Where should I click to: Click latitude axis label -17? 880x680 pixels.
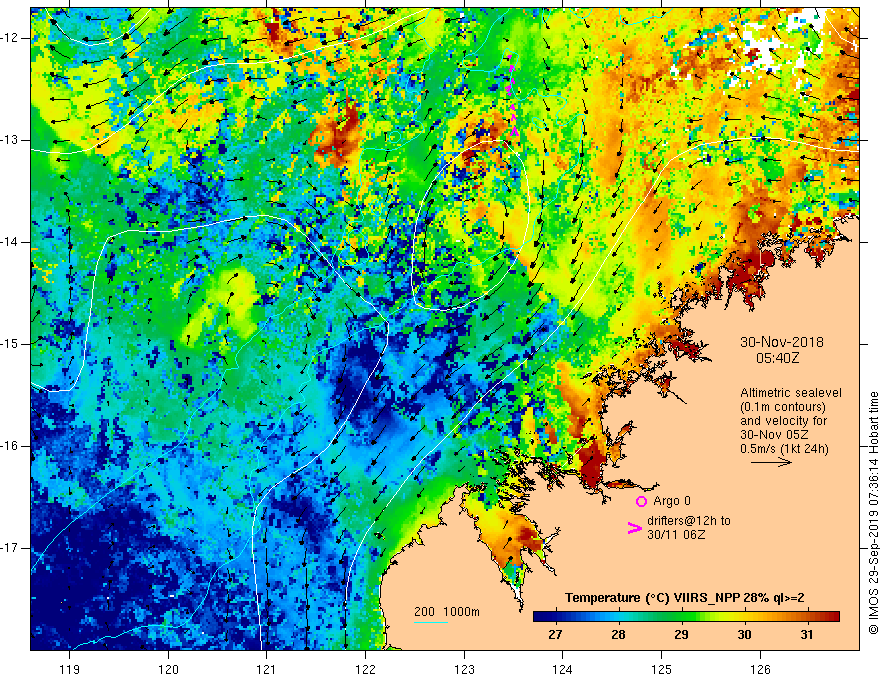tap(10, 548)
